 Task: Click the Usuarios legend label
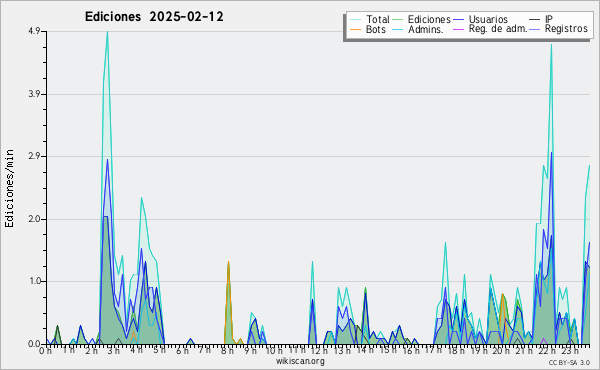pos(488,19)
